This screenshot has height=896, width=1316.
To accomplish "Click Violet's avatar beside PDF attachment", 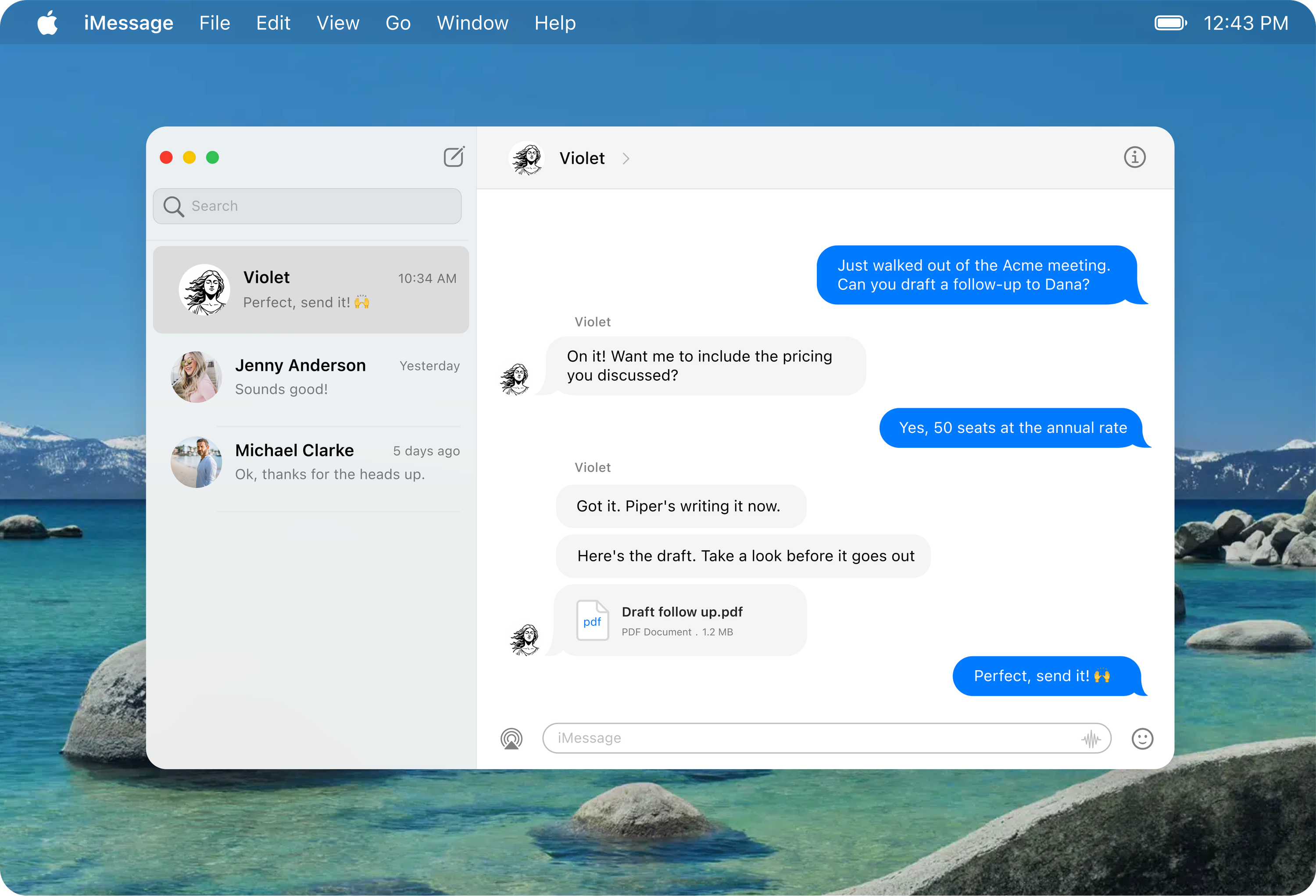I will click(525, 639).
